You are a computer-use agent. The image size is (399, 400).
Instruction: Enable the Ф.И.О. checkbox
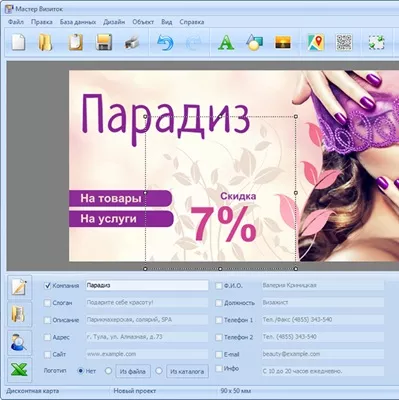pos(219,286)
